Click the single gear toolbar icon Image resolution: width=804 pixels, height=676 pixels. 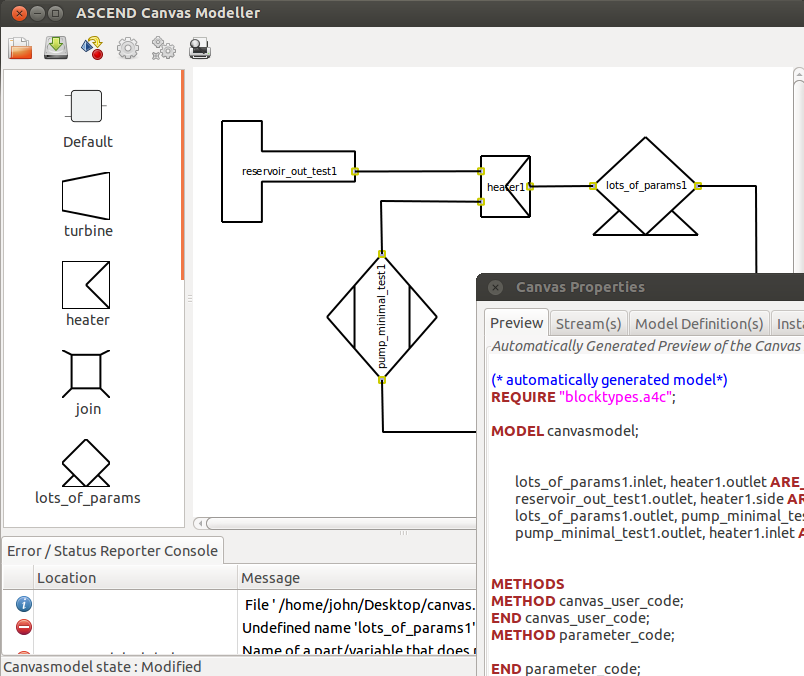point(128,47)
